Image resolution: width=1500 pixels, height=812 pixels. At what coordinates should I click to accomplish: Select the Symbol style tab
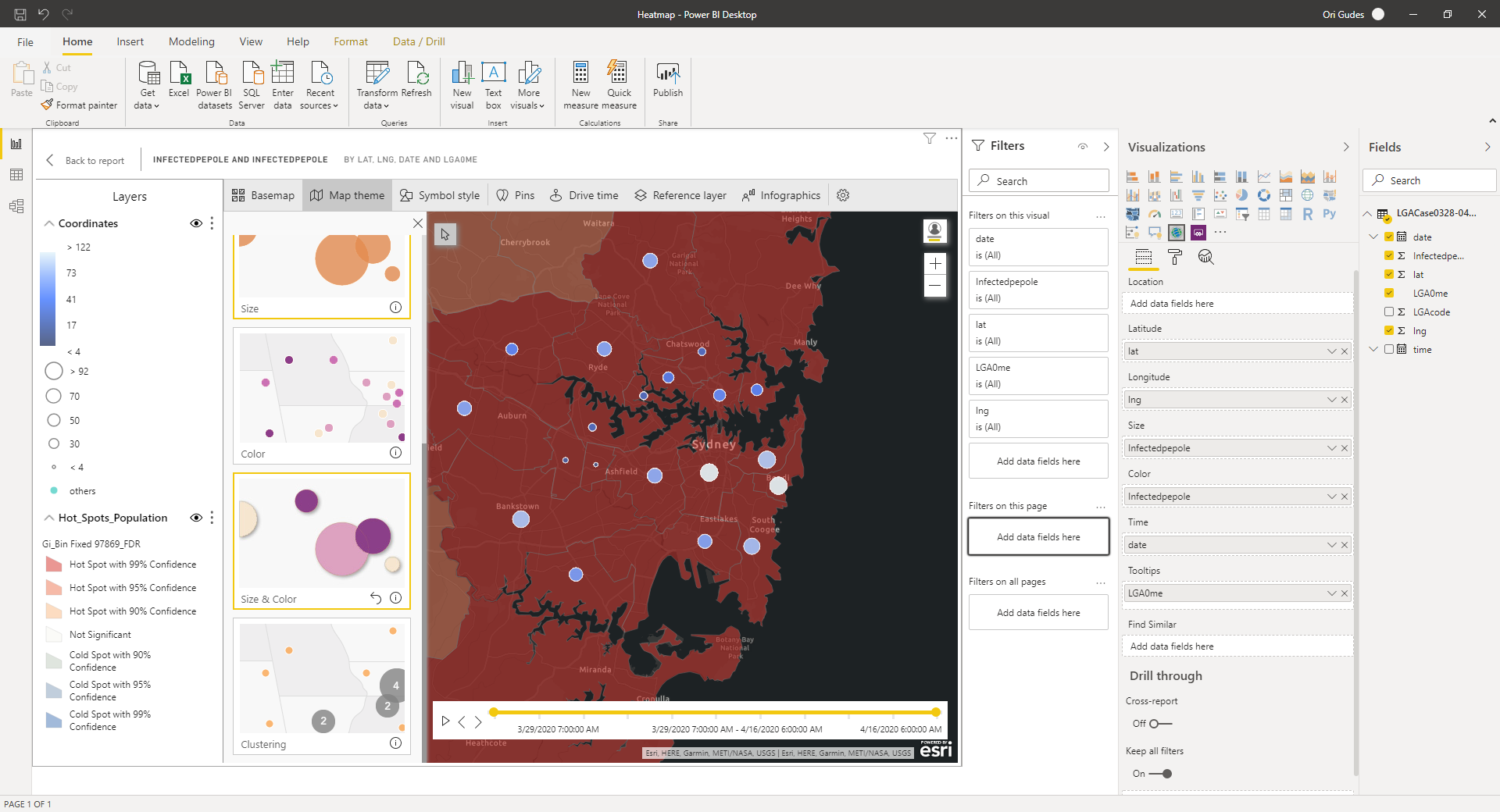pos(440,195)
